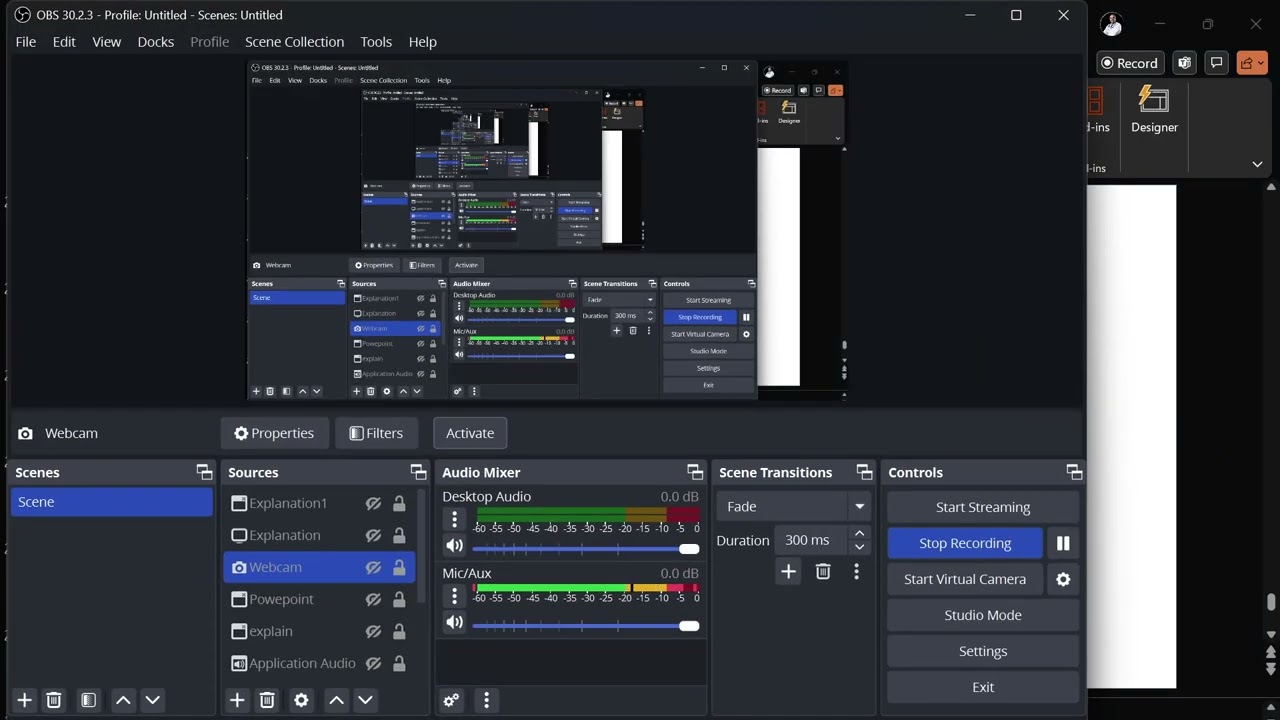Toggle visibility of explain source
The height and width of the screenshot is (720, 1280).
(373, 631)
